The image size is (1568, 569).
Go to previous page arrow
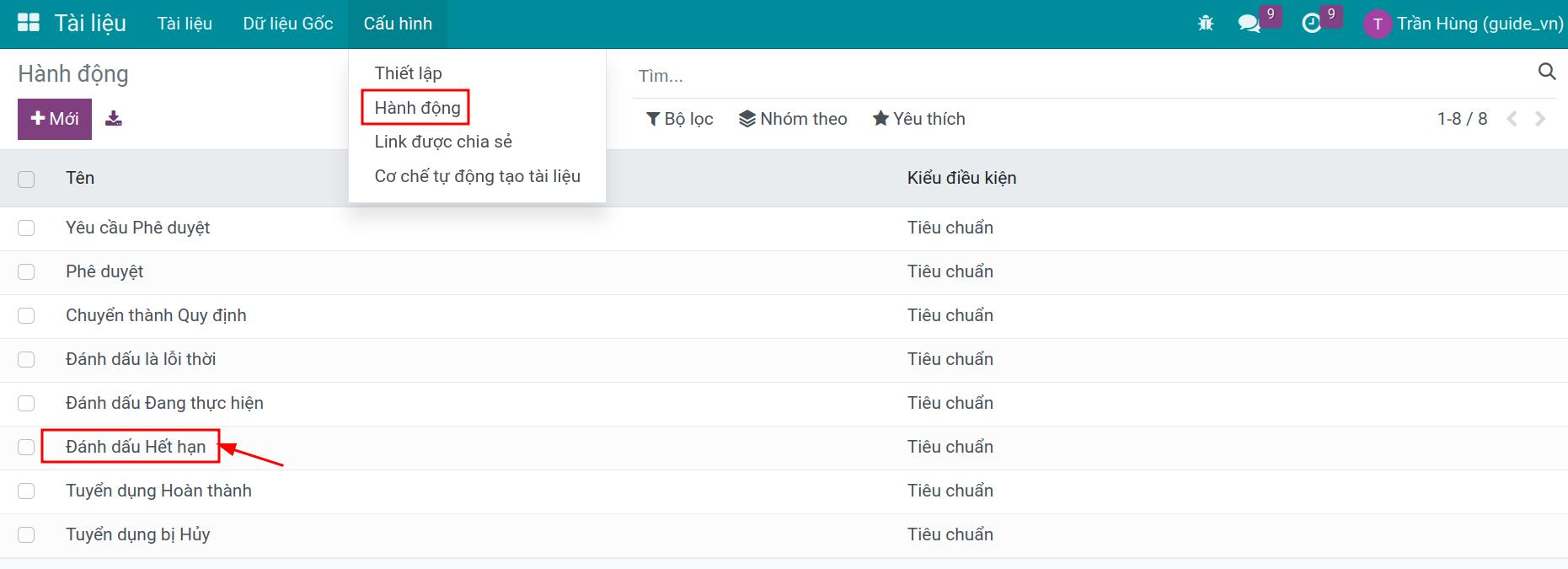coord(1512,119)
